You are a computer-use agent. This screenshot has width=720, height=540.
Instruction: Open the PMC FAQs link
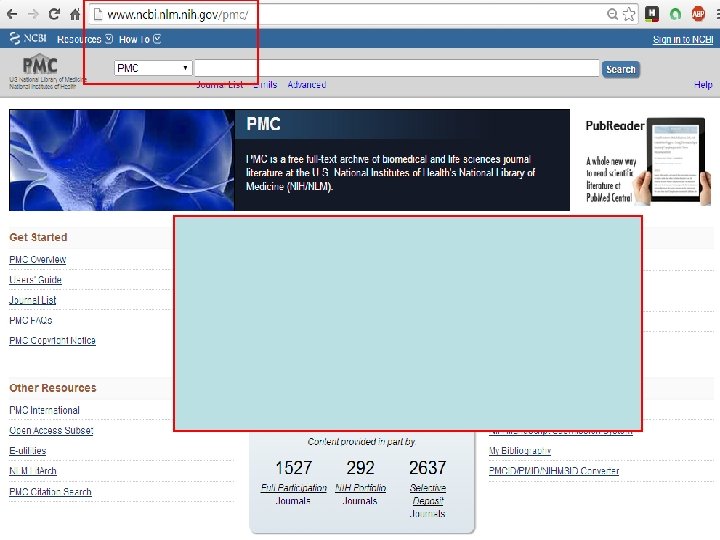pos(31,321)
